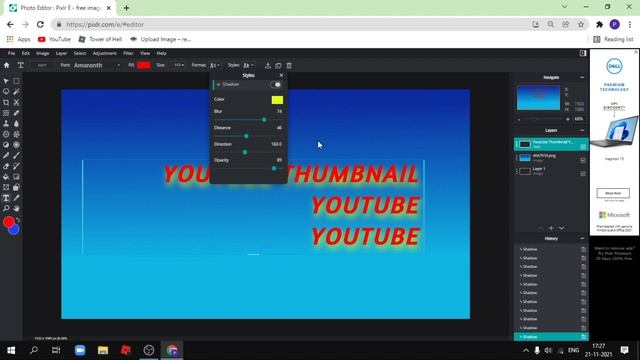Toggle the side panel layout icon
640x360 pixels.
(583, 53)
